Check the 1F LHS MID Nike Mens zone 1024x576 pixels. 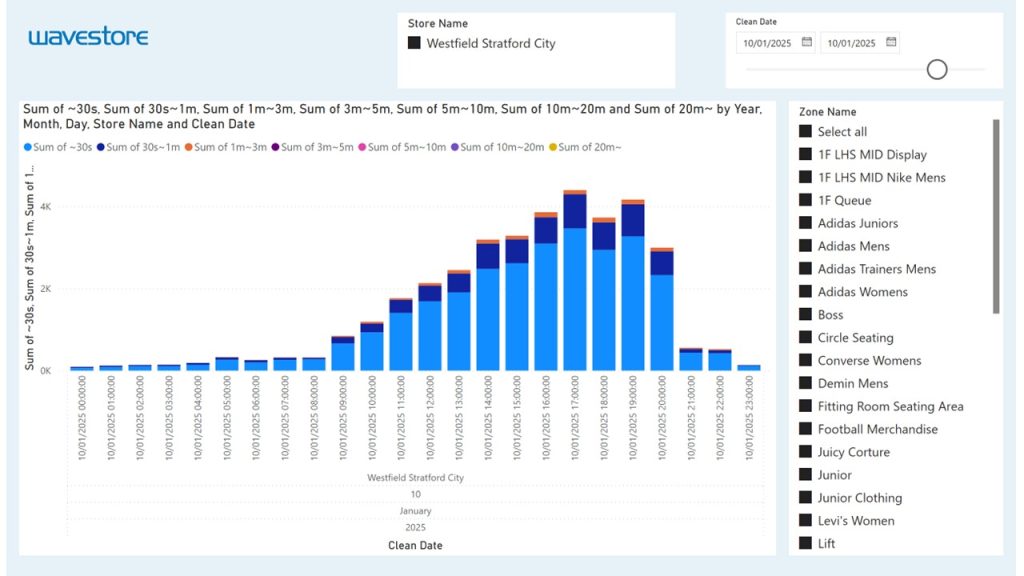coord(805,177)
